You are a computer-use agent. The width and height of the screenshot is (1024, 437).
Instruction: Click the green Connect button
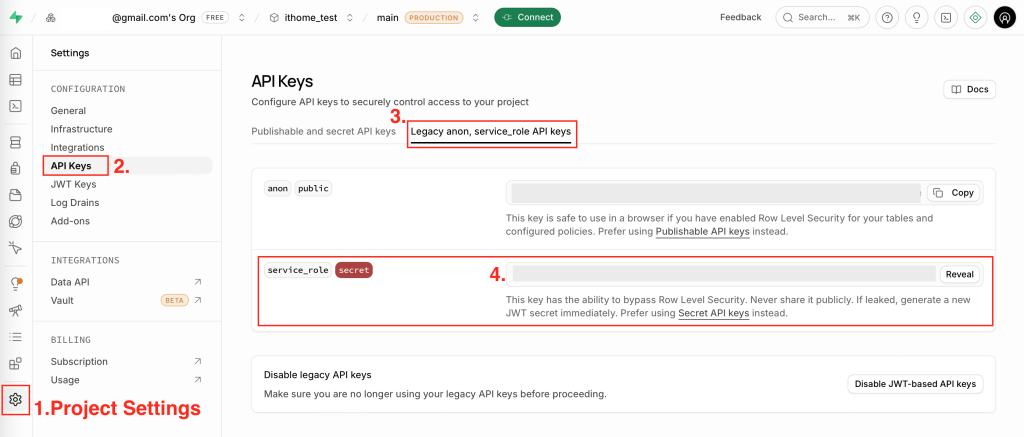point(527,18)
